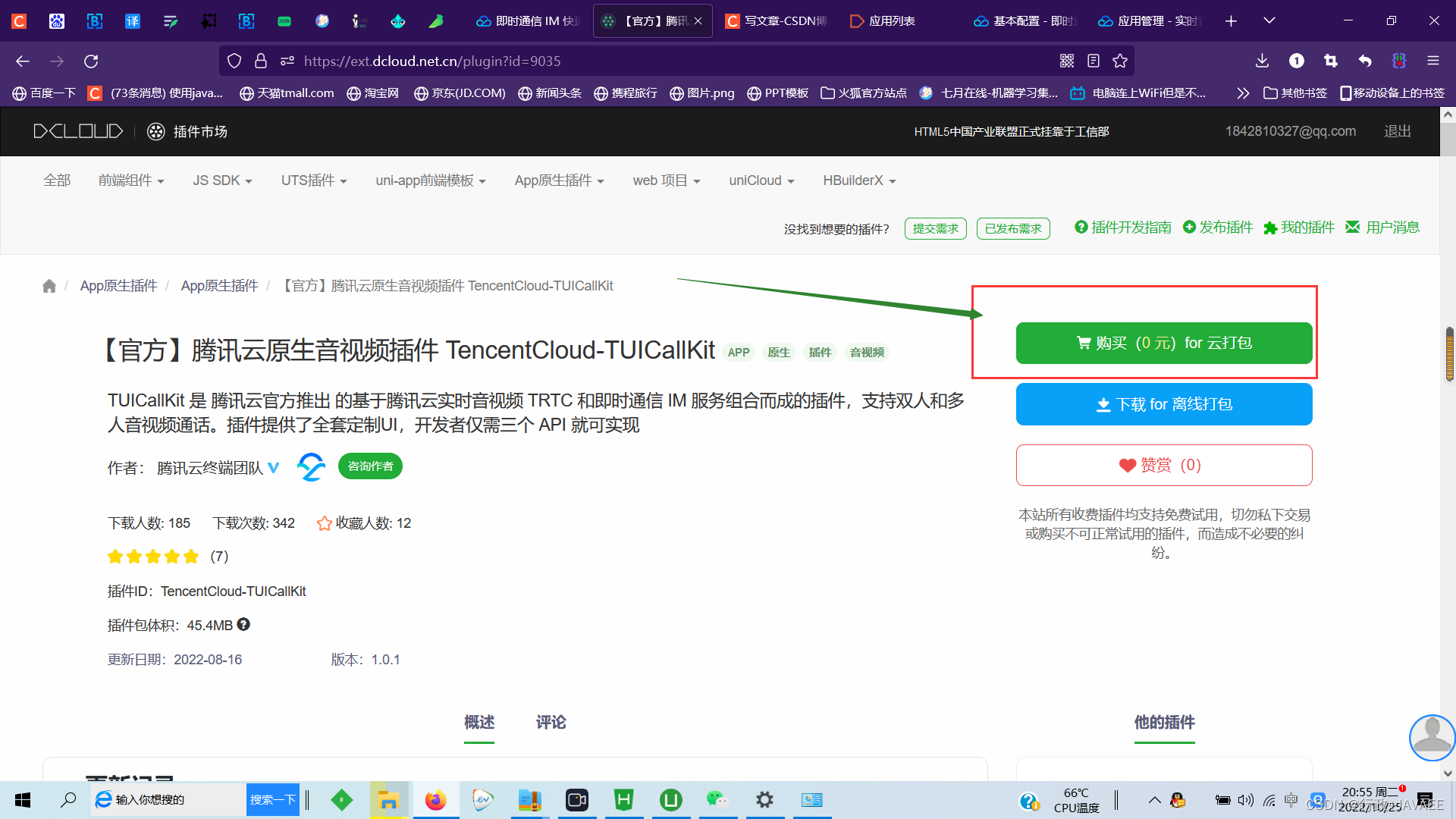The image size is (1456, 819).
Task: Open WeChat from the taskbar
Action: click(717, 800)
